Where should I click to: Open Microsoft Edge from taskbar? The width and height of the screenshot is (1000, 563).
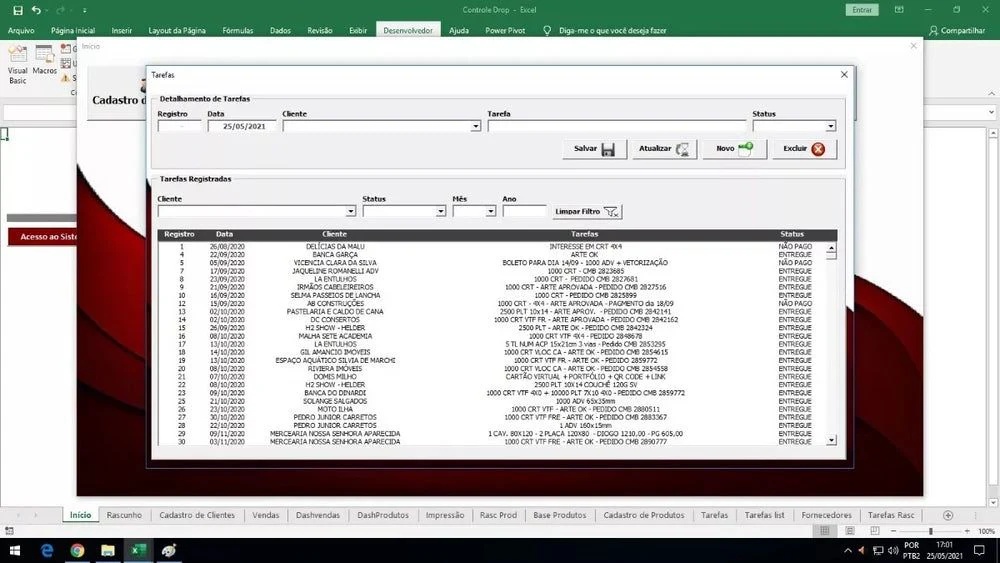coord(47,550)
